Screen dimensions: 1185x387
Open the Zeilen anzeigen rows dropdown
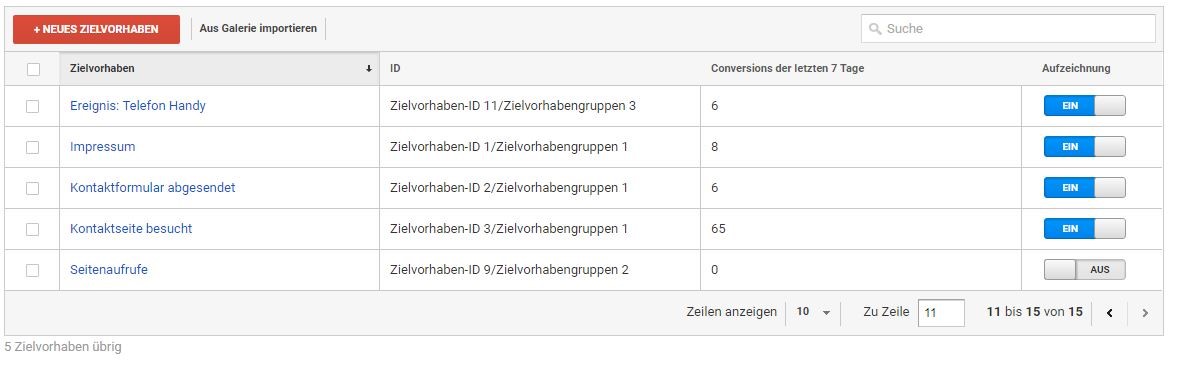813,312
